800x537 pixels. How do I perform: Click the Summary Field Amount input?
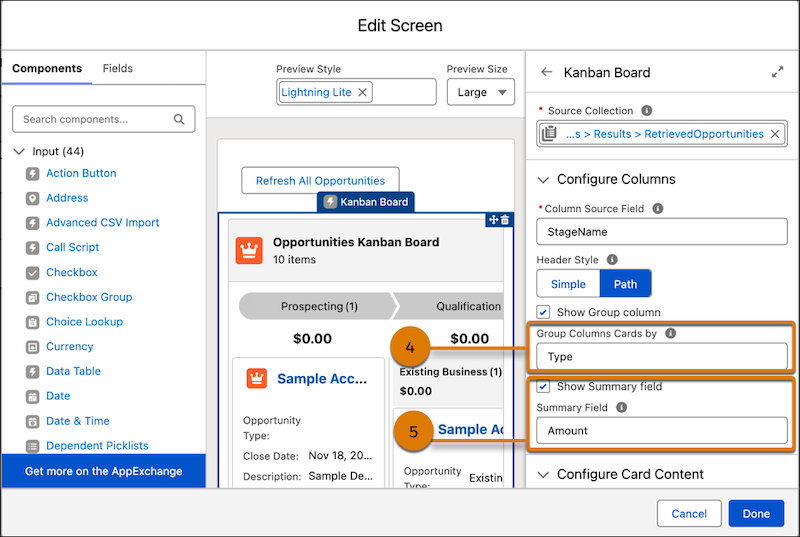click(x=662, y=430)
